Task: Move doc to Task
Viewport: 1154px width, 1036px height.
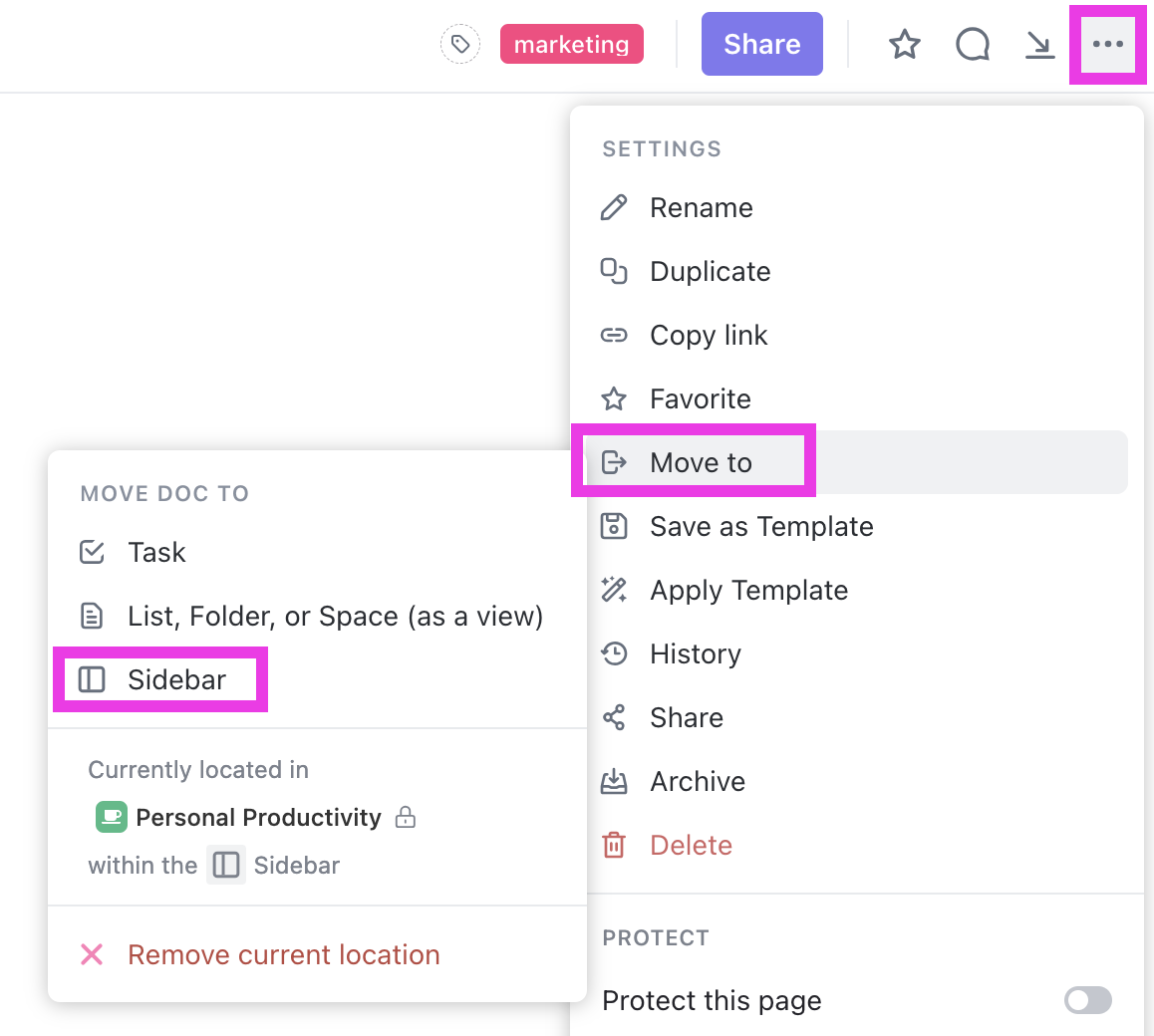Action: pos(156,553)
